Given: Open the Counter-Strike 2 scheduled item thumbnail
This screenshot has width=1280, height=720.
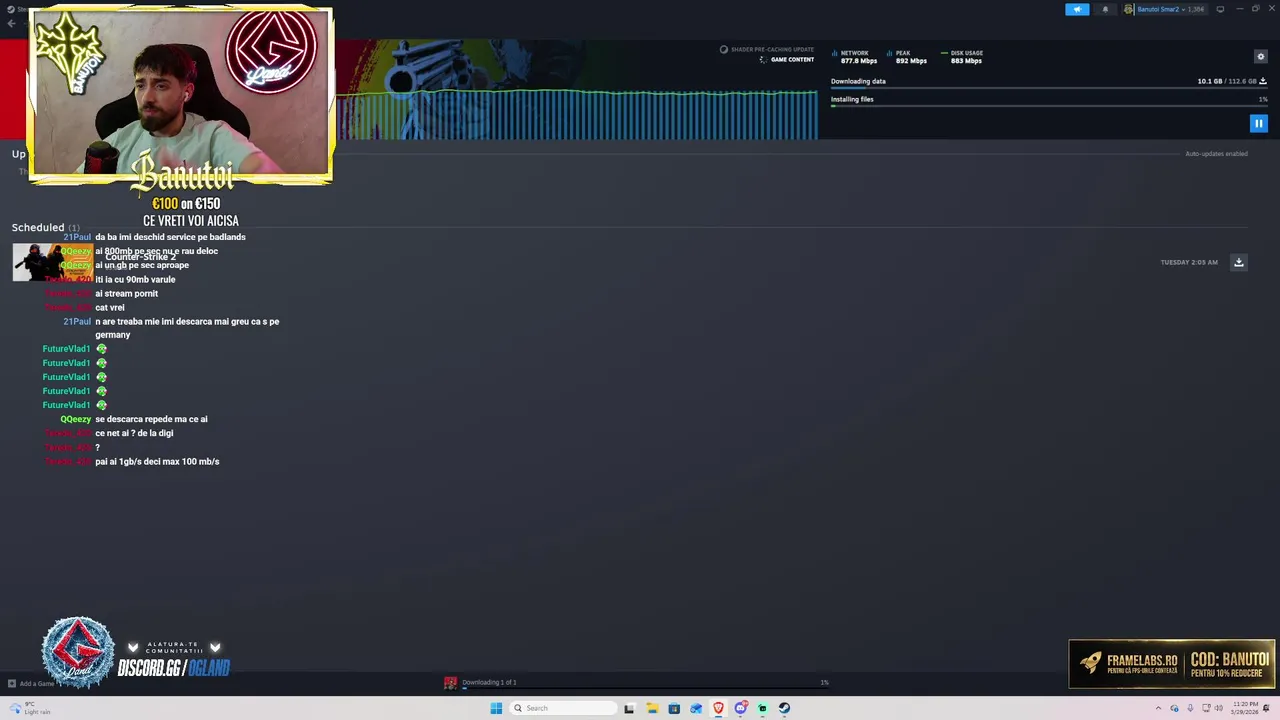Looking at the screenshot, I should 52,262.
